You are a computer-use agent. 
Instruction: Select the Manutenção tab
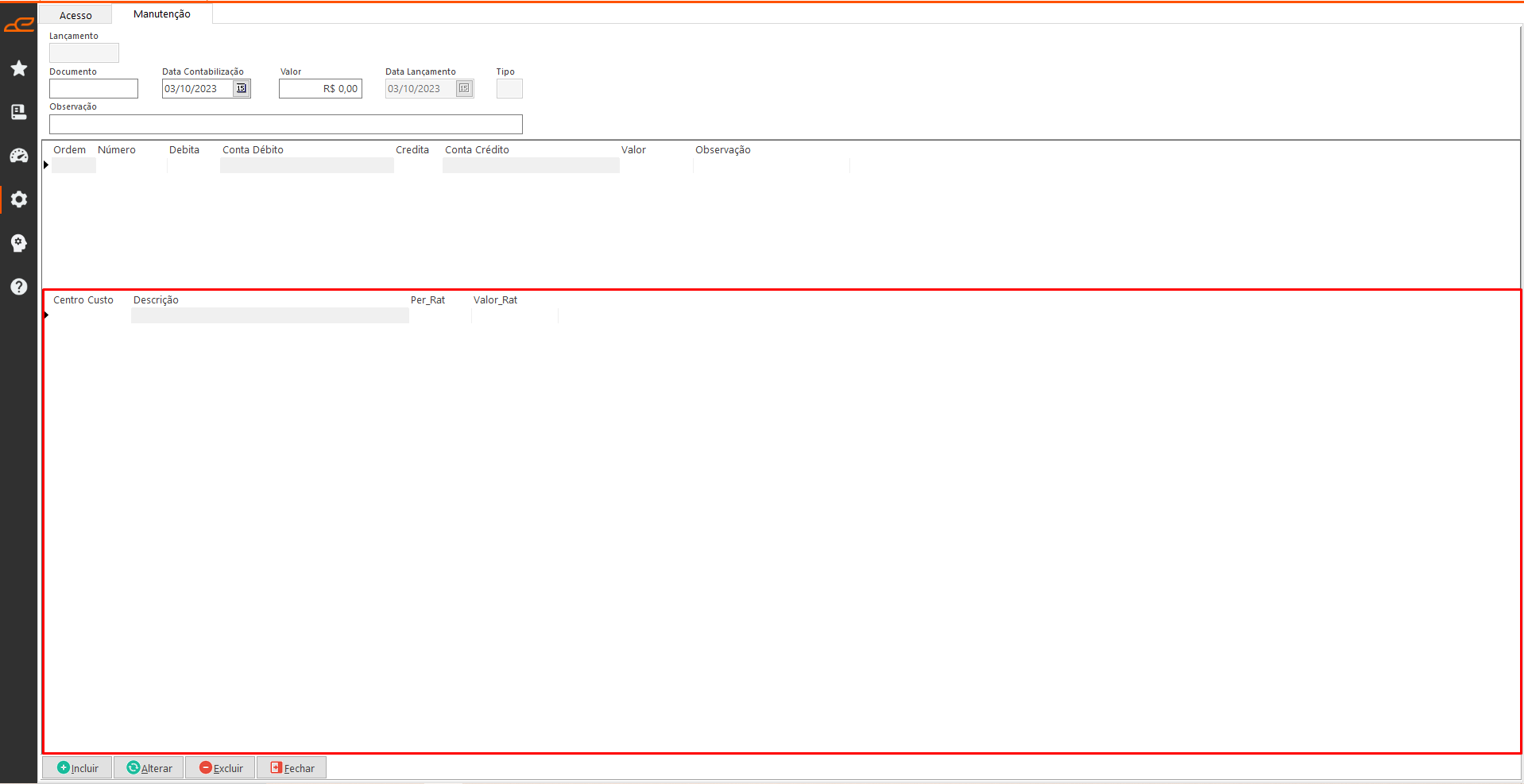coord(162,14)
